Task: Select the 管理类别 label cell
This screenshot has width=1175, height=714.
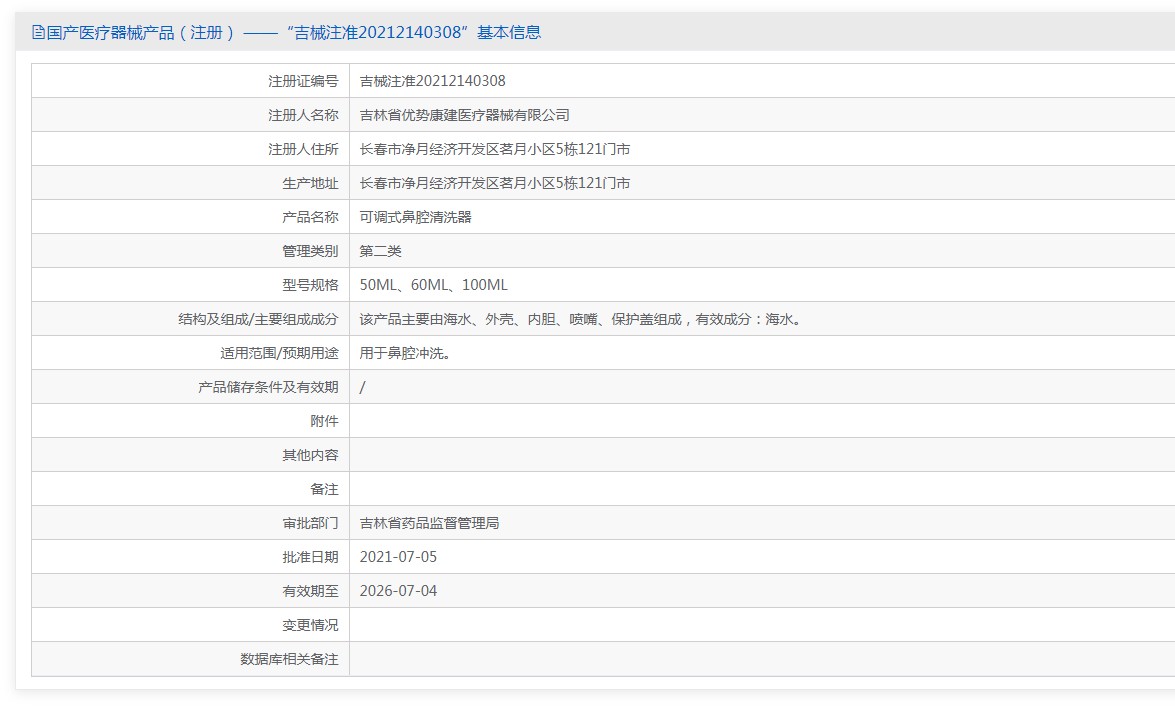Action: [x=190, y=251]
